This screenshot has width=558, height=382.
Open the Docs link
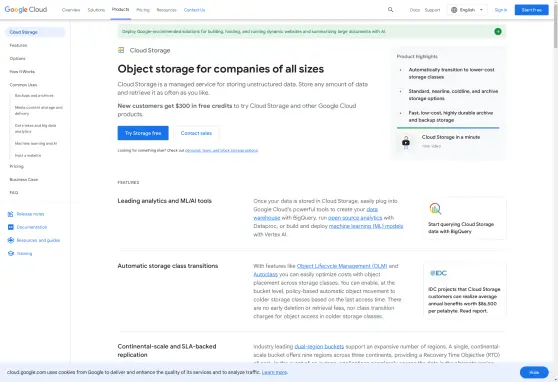point(415,10)
